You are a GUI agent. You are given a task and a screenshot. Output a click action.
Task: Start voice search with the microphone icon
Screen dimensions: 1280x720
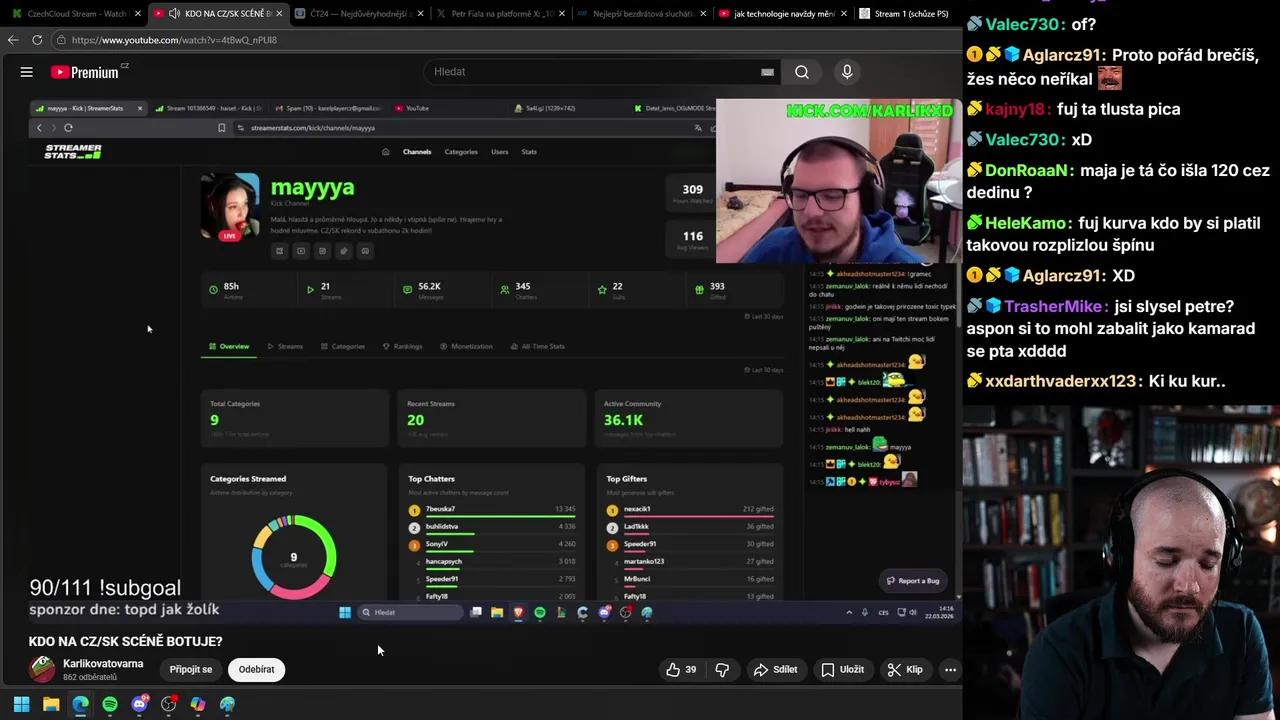pos(847,72)
